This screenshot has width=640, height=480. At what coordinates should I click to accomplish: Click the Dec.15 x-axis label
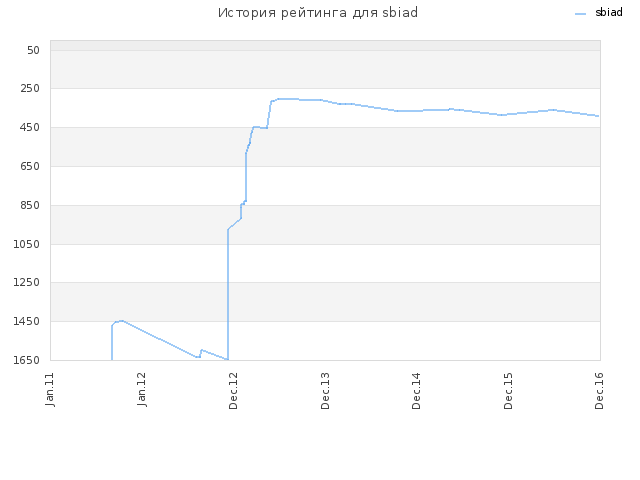tap(508, 391)
